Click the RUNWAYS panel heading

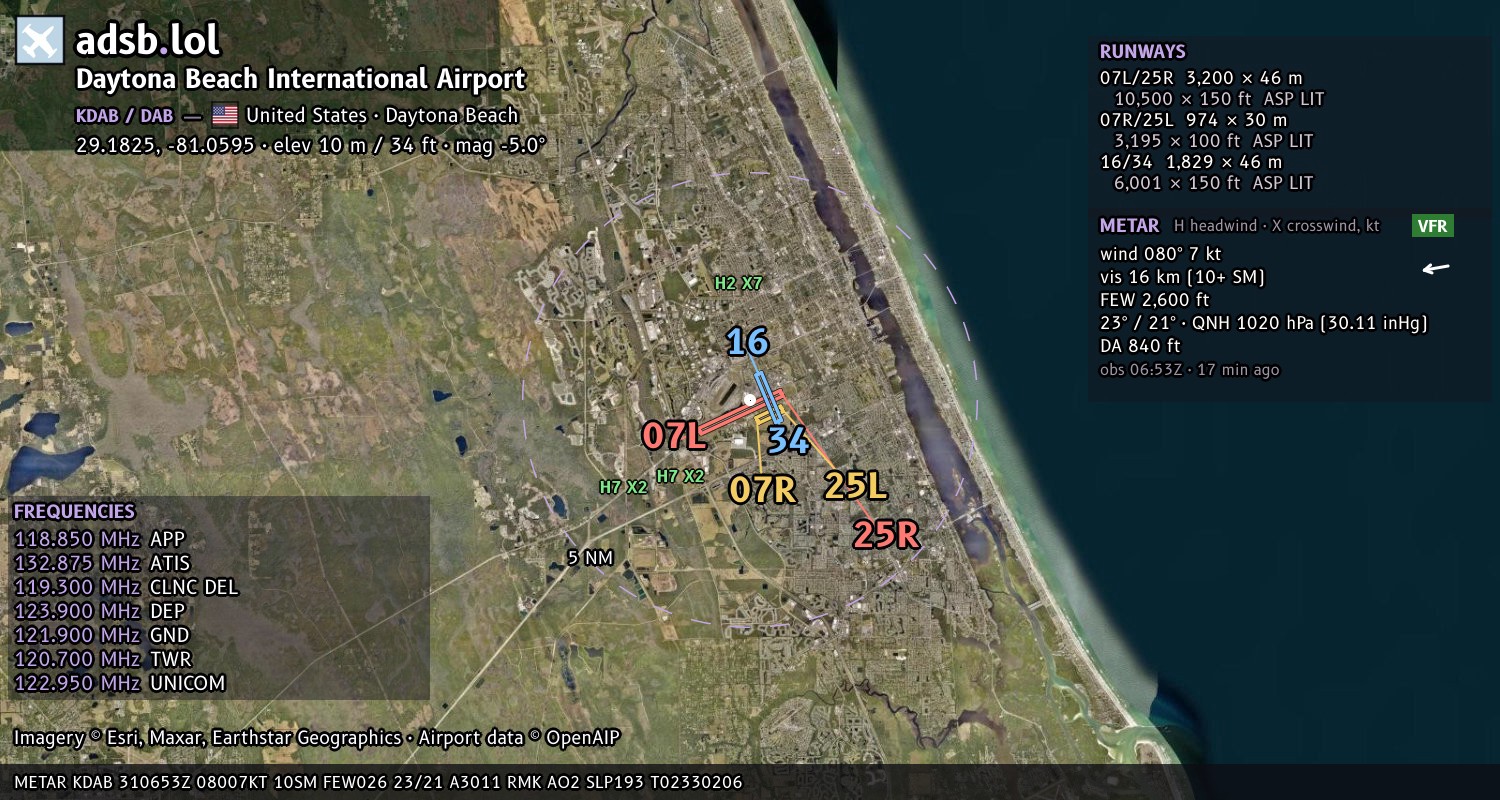tap(1143, 52)
